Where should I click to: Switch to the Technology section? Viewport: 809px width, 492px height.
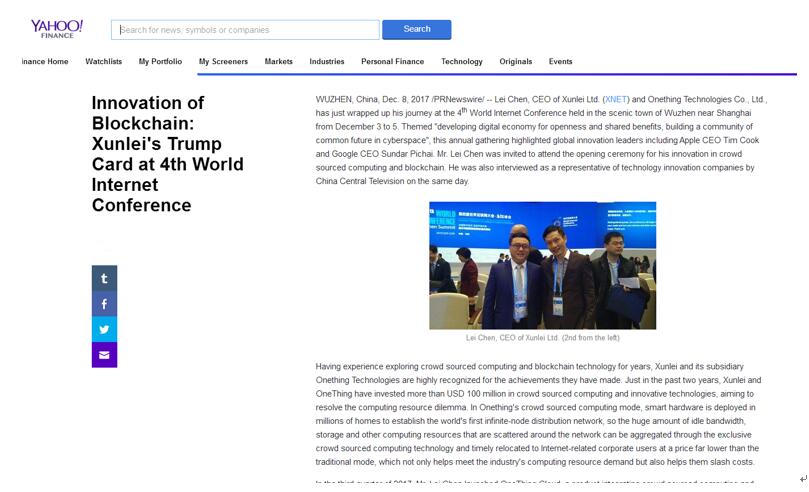coord(462,62)
